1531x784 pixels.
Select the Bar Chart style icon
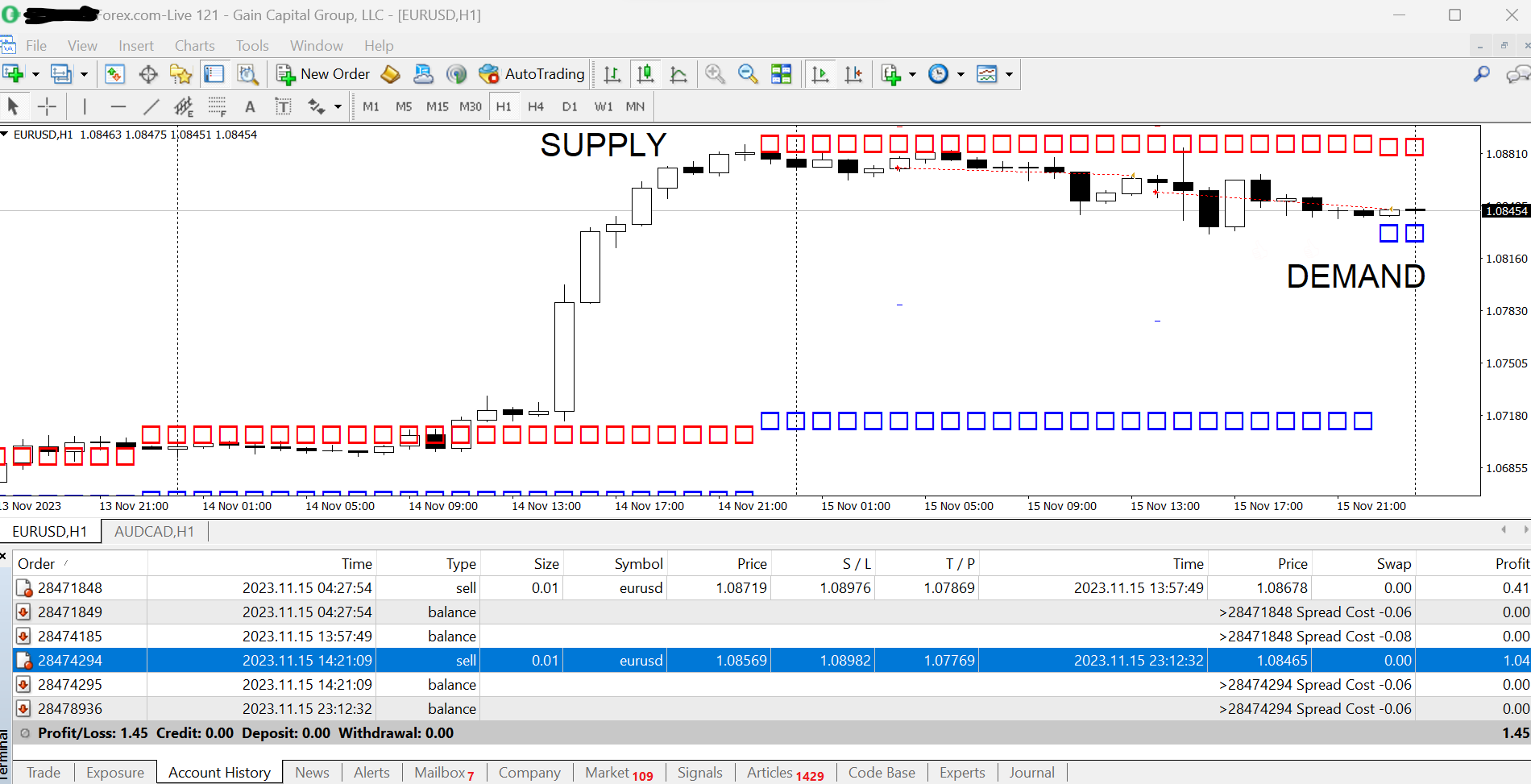tap(612, 74)
